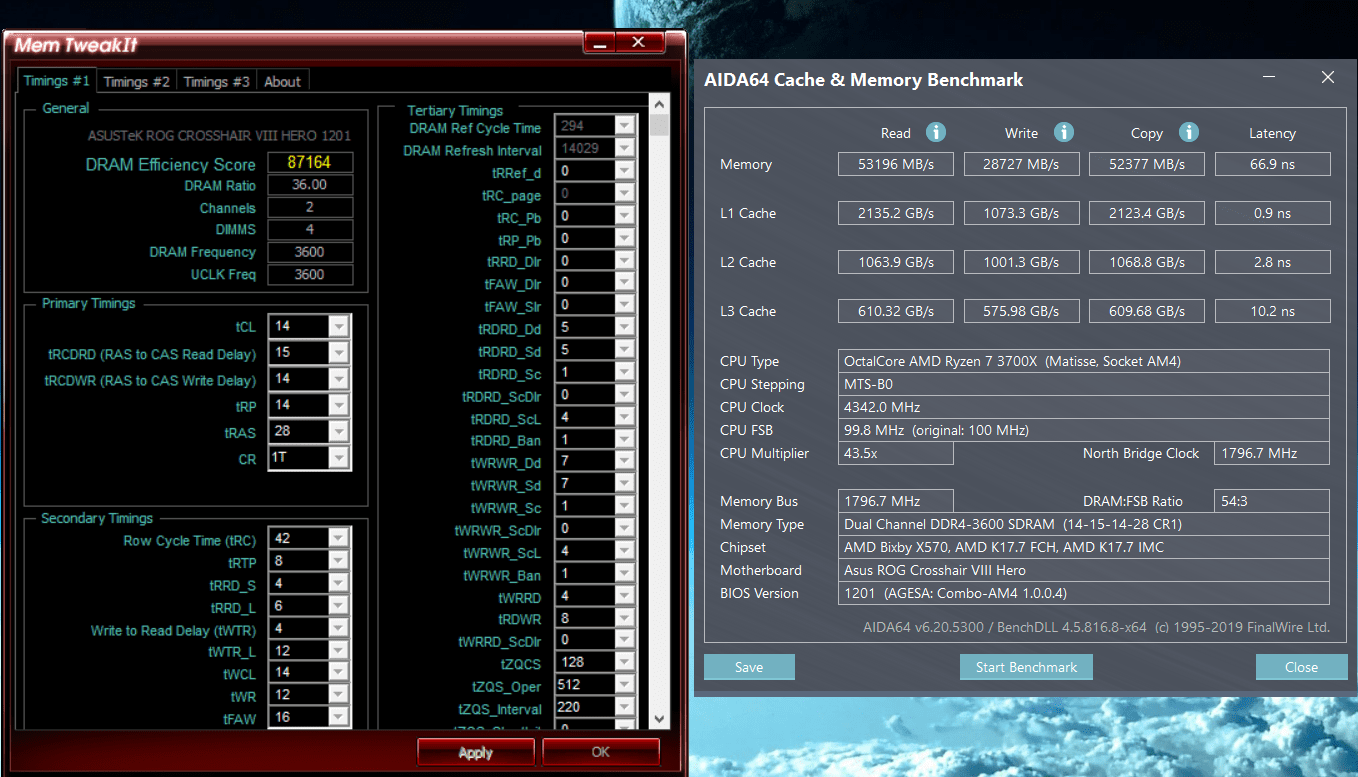Expand the tFAW dropdown
This screenshot has width=1358, height=777.
tap(340, 717)
